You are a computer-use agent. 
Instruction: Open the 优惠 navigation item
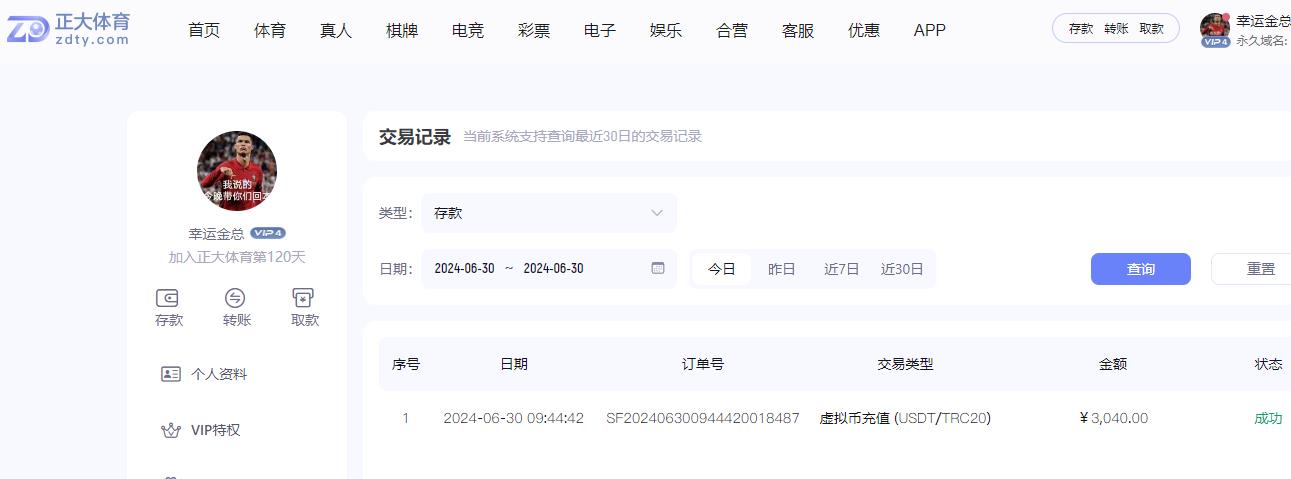864,30
